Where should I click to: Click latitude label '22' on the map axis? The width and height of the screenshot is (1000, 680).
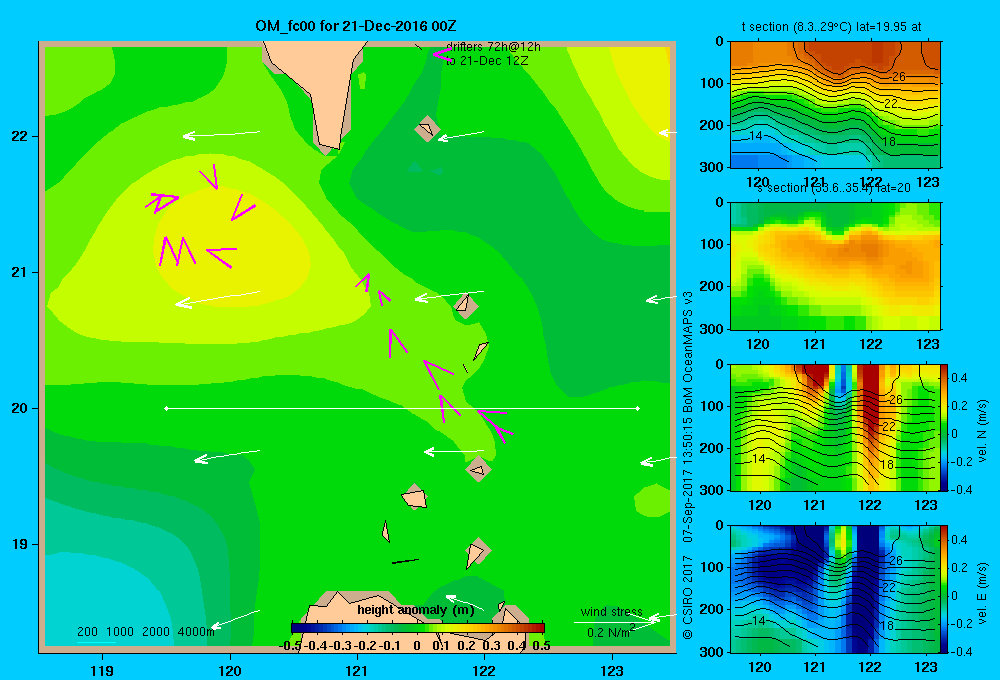click(x=19, y=137)
